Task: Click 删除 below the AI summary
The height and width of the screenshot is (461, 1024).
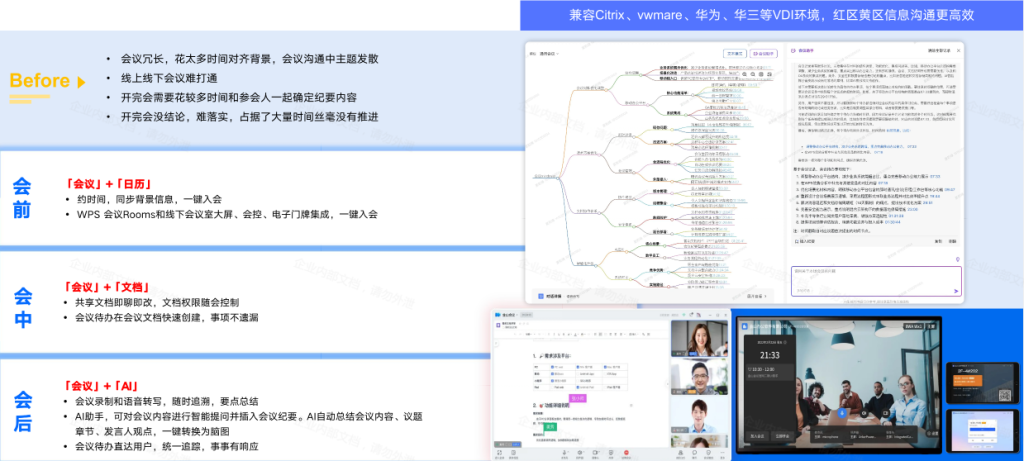Action: (x=952, y=242)
